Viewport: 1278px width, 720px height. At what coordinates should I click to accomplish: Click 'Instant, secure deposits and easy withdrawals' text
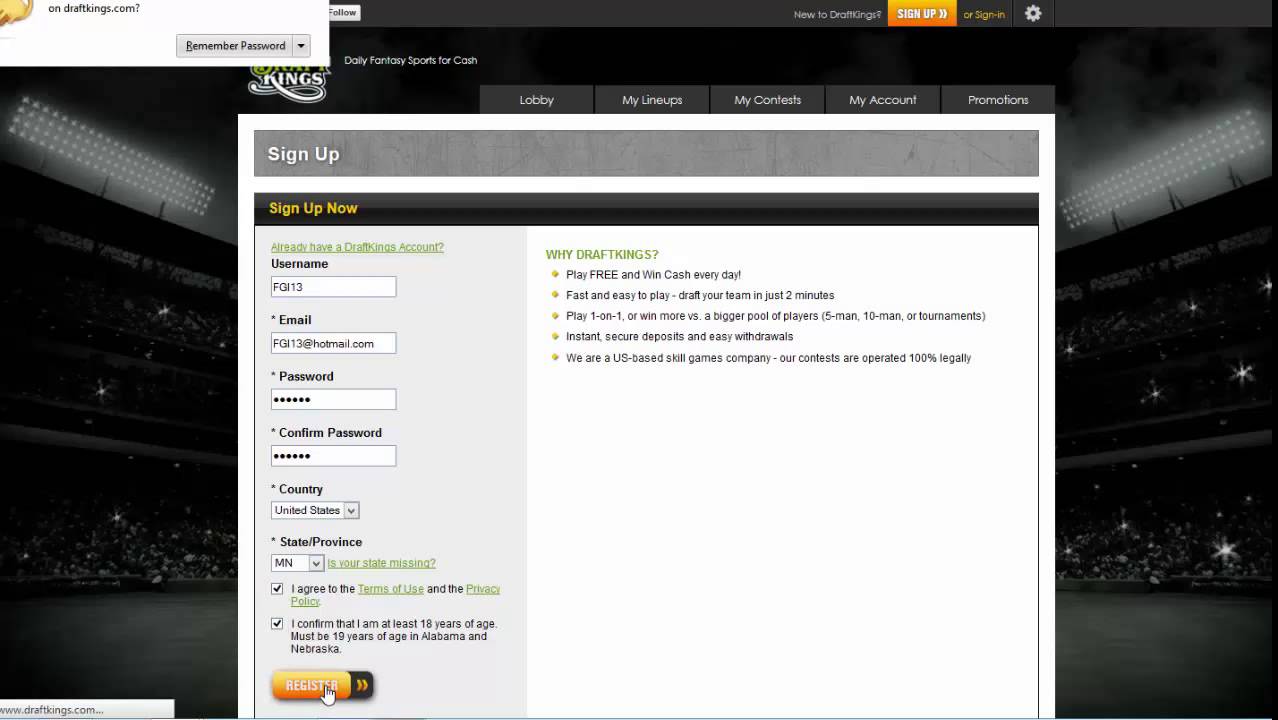pos(679,337)
